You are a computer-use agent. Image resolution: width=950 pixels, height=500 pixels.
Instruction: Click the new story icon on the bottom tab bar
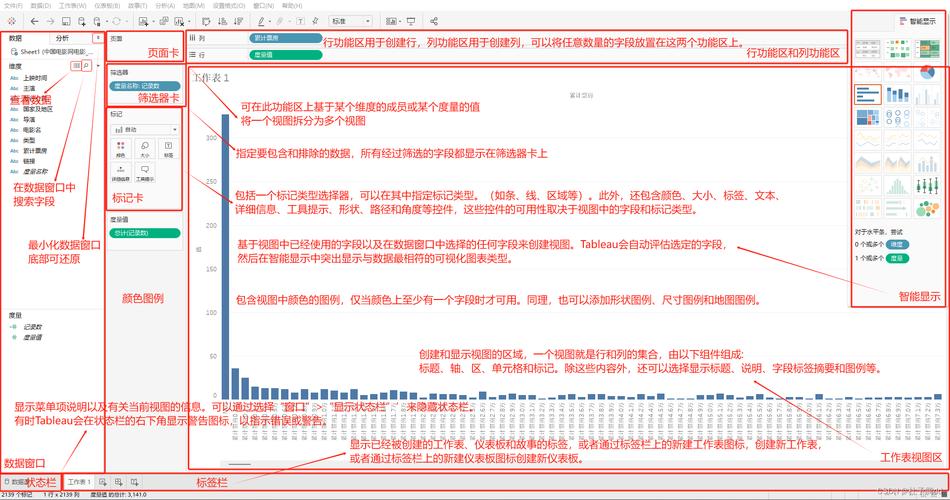pos(134,482)
